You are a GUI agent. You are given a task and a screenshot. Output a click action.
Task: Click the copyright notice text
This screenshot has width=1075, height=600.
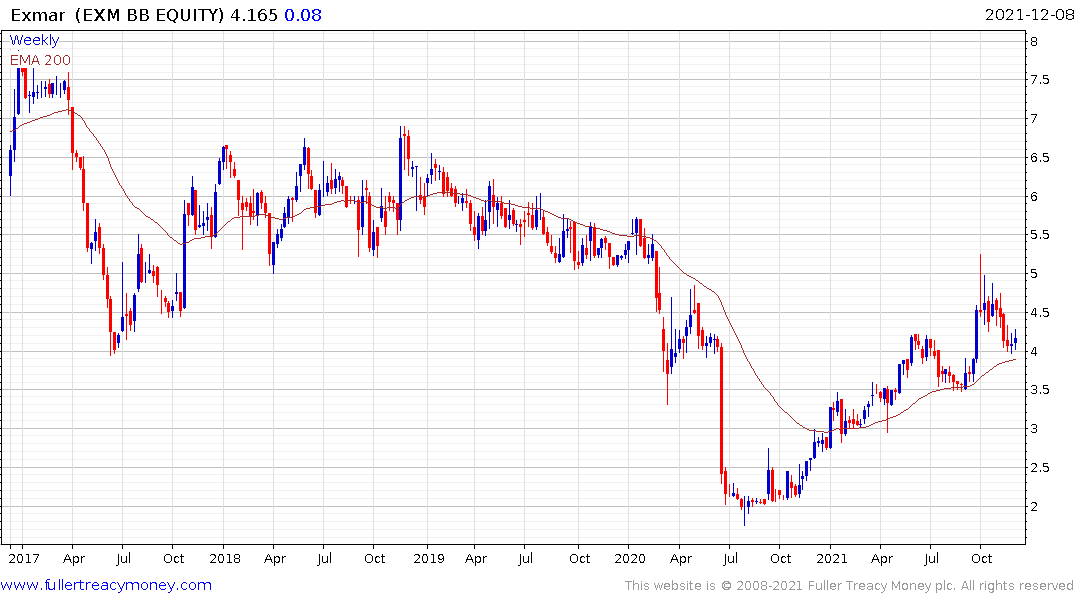(x=849, y=586)
